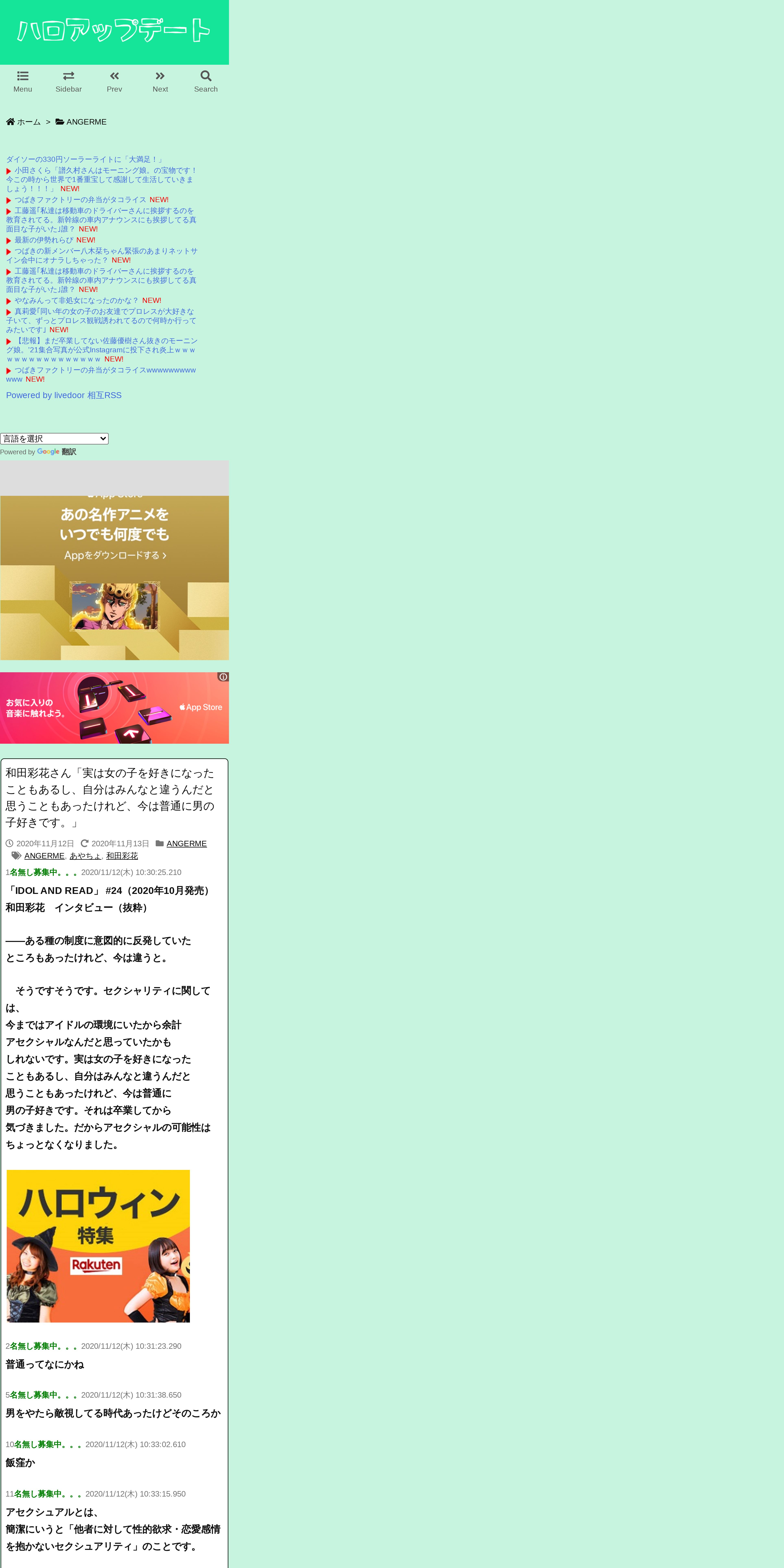784x1568 pixels.
Task: Open the Menu hamburger icon
Action: click(23, 76)
